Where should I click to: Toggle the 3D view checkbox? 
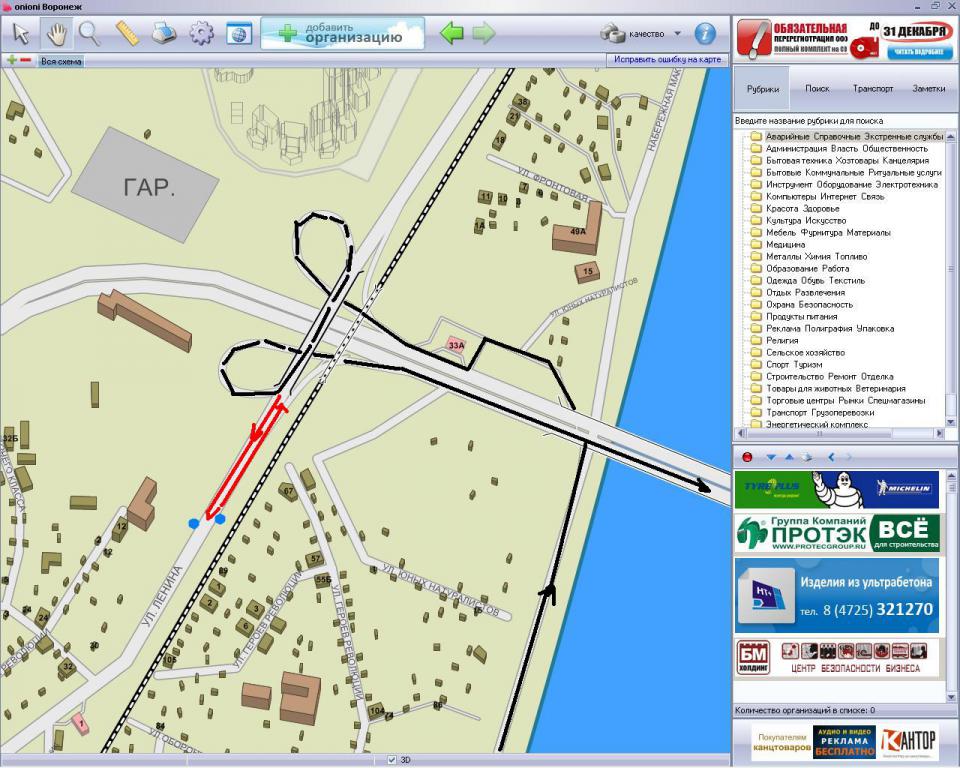pos(392,760)
